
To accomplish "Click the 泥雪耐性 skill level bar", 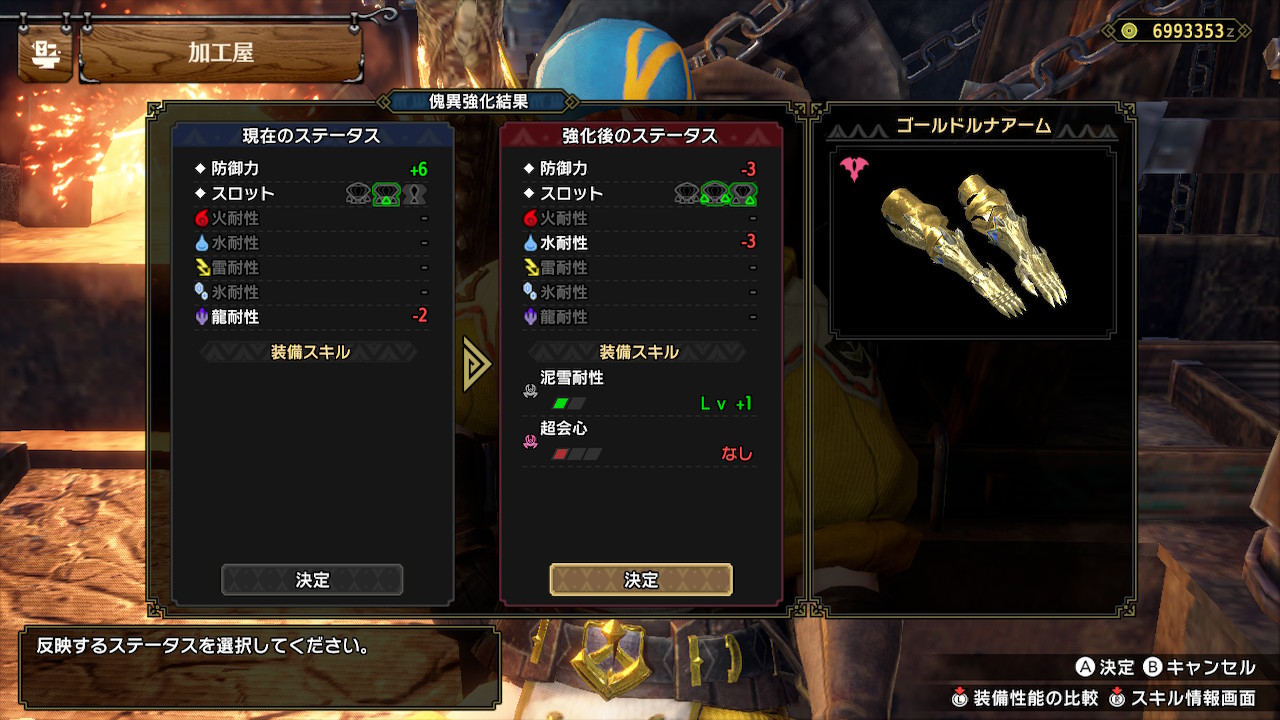I will 569,404.
